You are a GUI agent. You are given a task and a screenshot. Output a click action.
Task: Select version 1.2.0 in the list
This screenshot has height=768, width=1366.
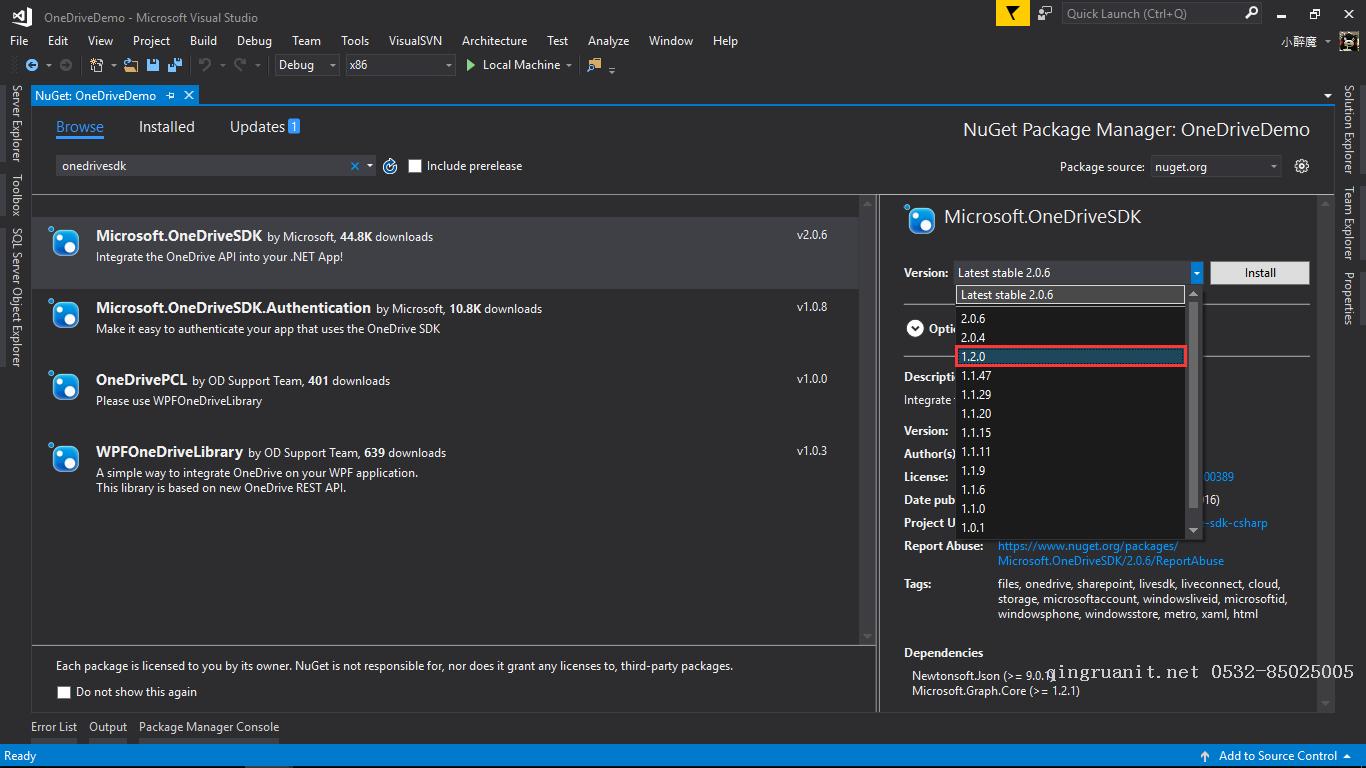tap(1071, 357)
